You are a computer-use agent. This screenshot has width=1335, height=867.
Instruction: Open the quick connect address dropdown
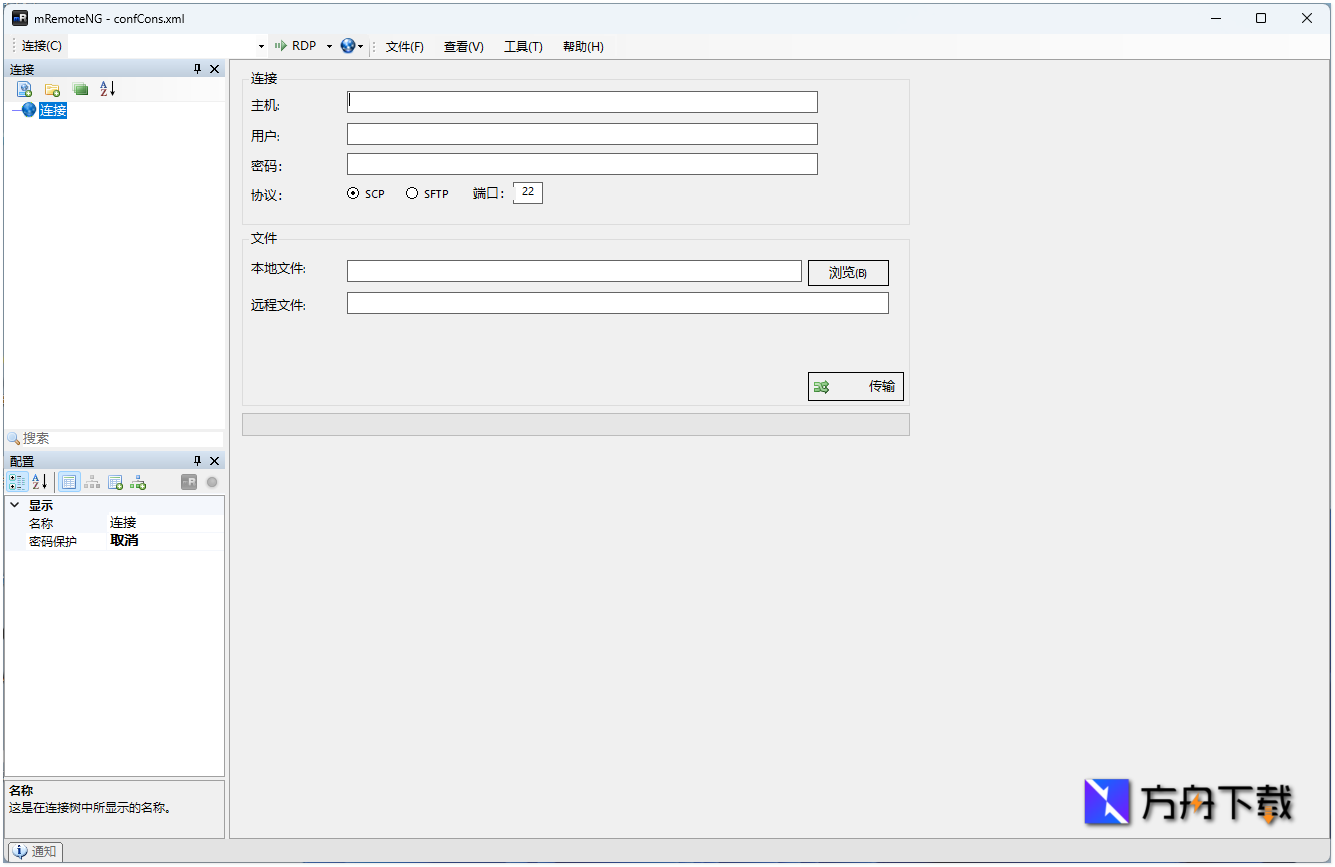tap(262, 46)
